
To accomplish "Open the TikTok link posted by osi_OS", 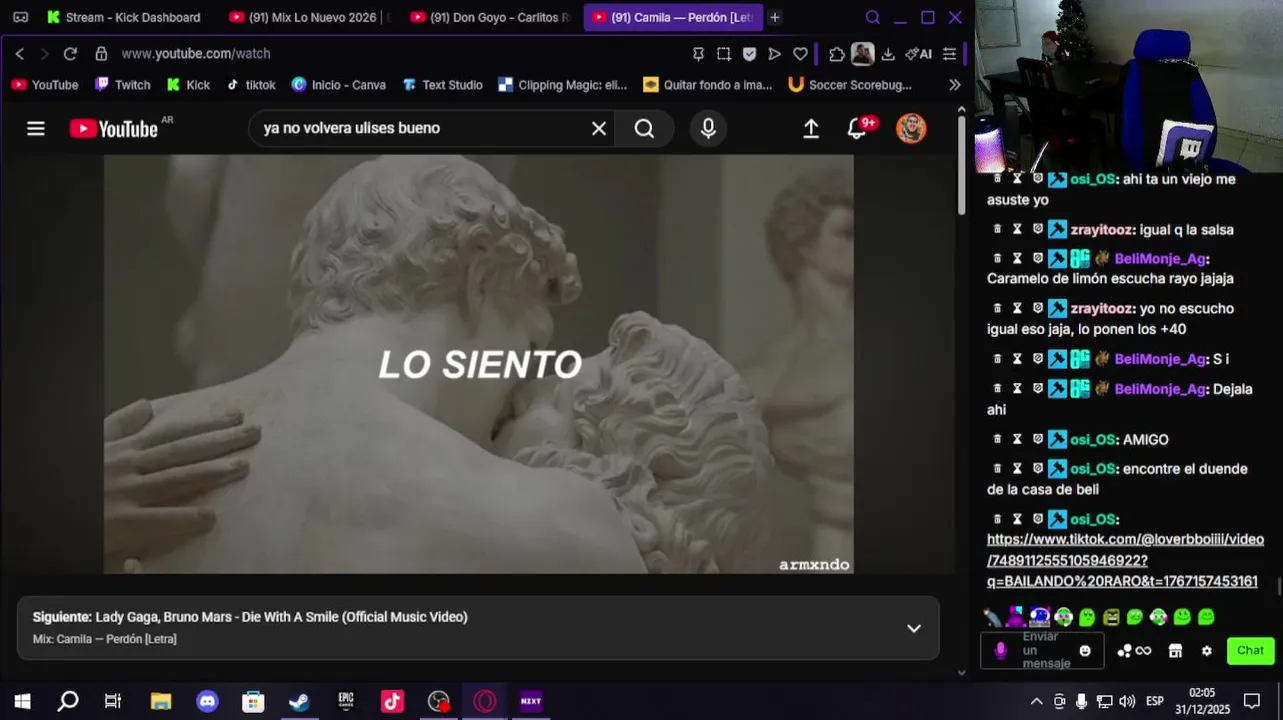I will 1124,560.
